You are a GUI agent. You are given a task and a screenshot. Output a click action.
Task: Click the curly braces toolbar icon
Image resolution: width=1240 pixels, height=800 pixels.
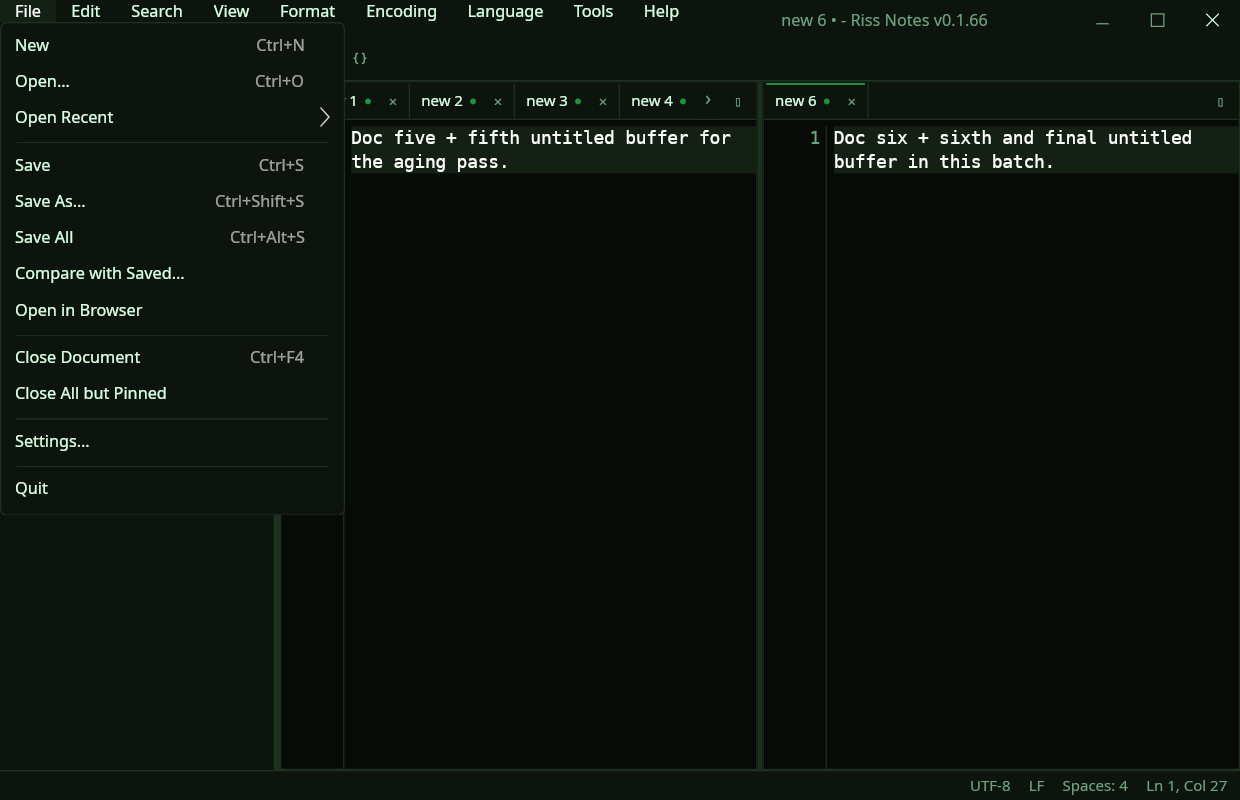point(360,58)
